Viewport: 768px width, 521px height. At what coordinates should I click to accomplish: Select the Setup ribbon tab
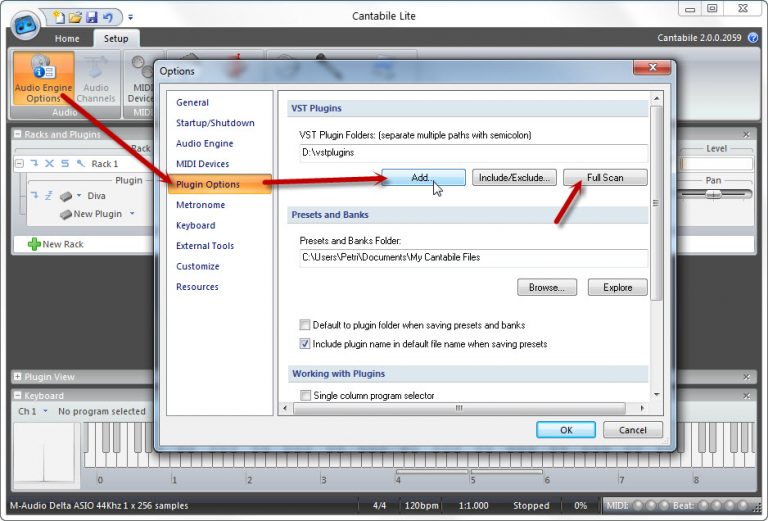point(116,39)
